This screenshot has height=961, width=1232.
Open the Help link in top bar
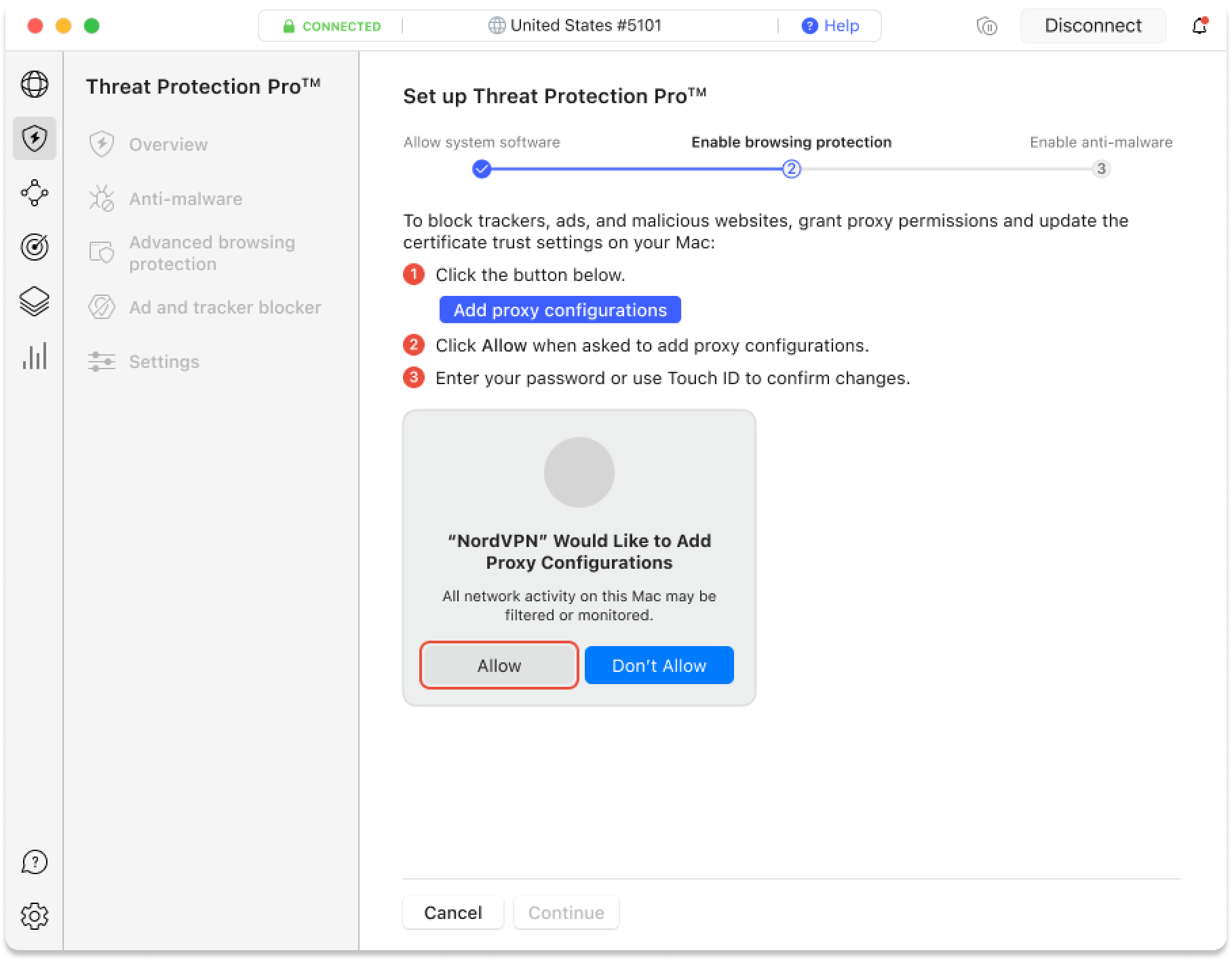point(831,26)
